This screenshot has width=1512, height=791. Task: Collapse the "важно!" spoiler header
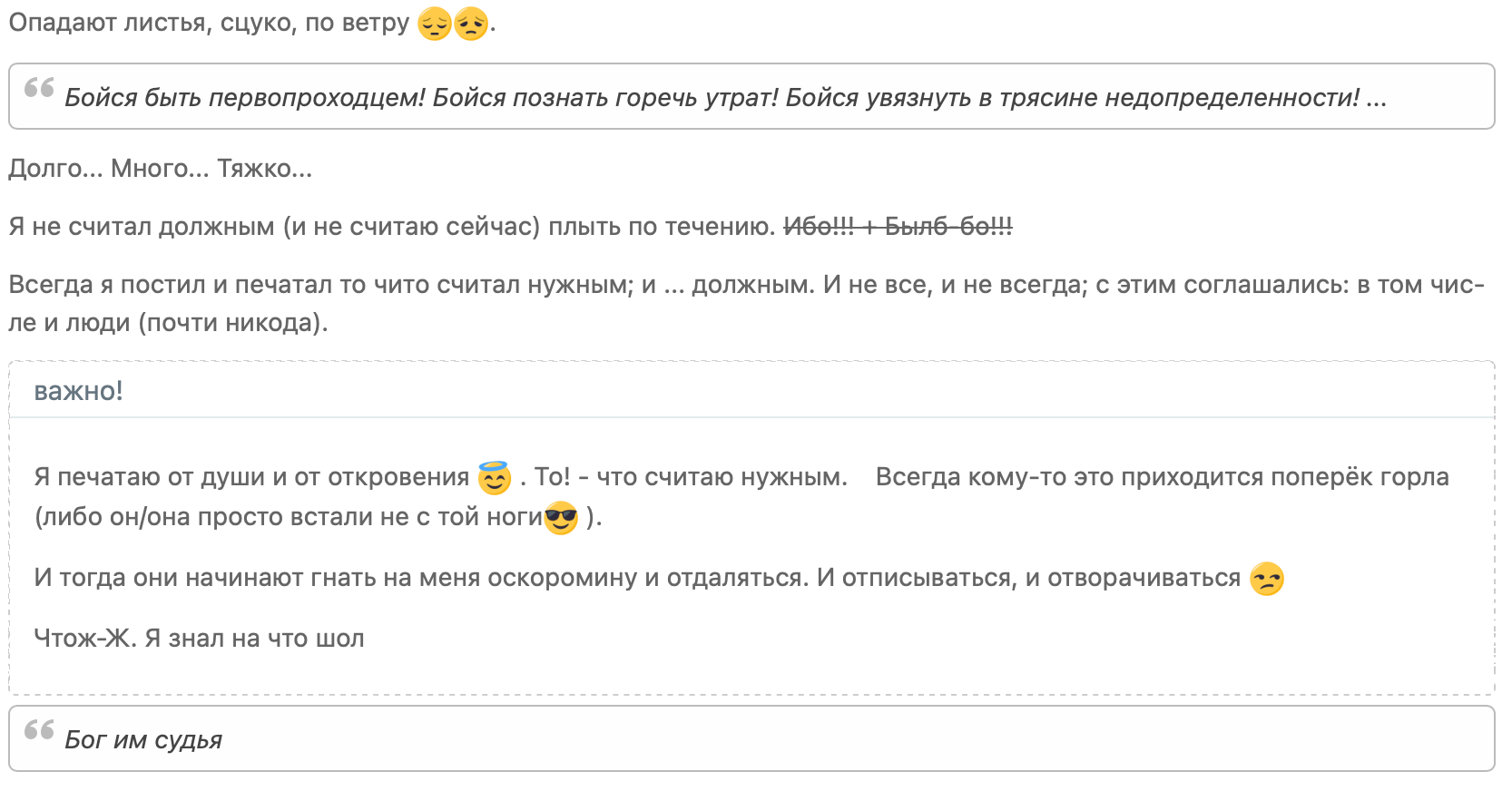pos(78,391)
